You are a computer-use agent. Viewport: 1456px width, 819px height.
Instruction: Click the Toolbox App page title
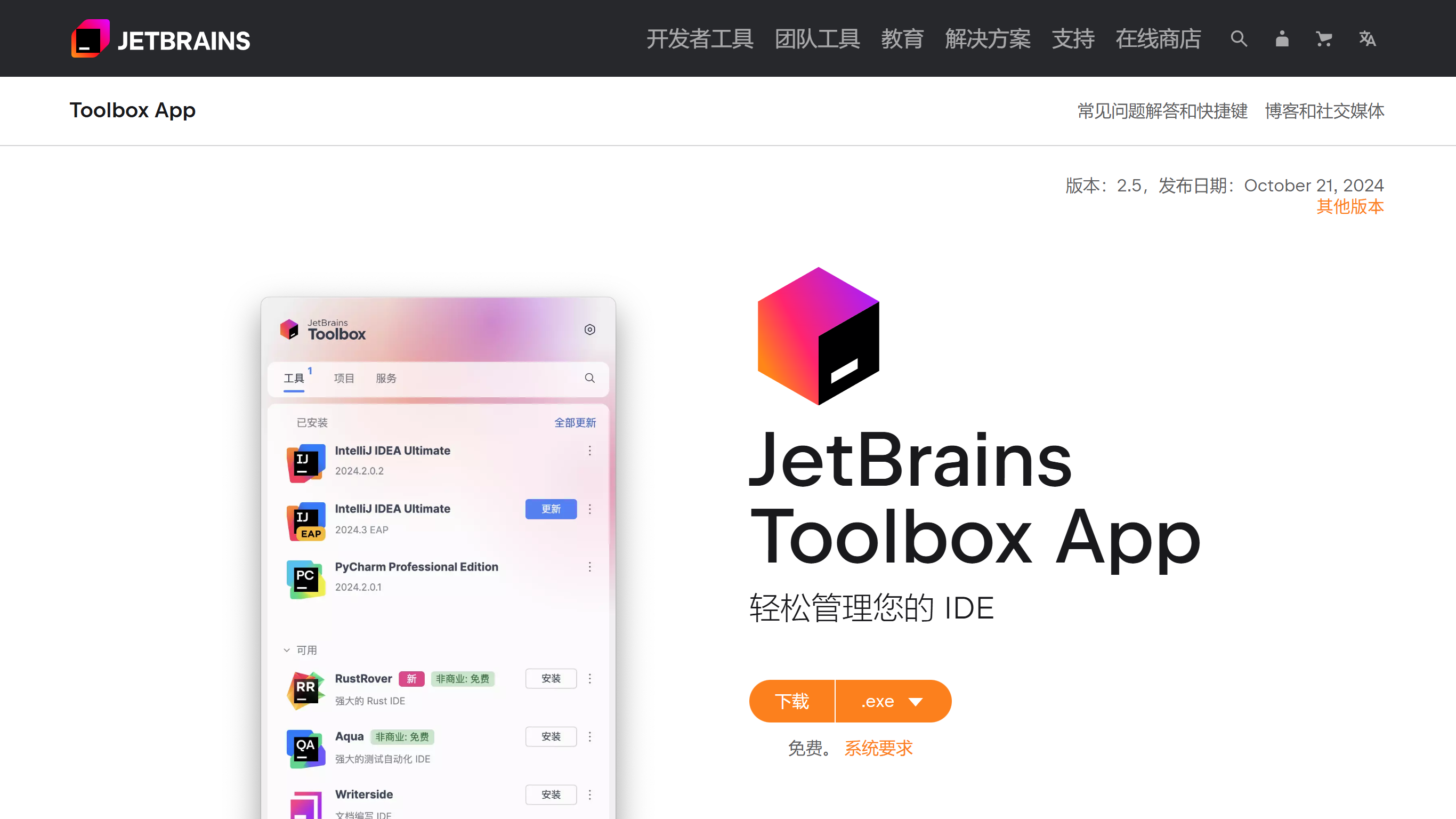132,110
